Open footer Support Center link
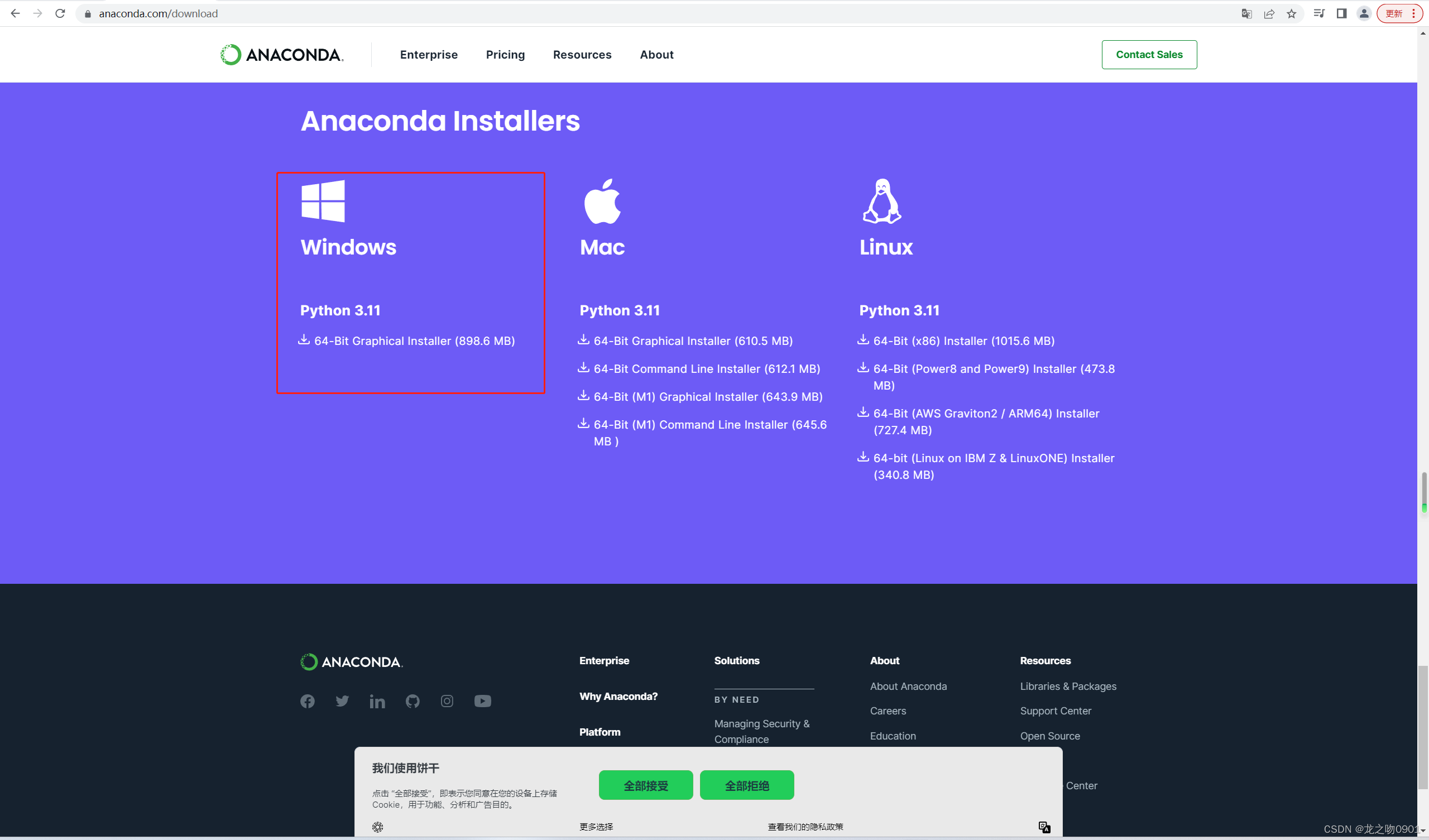1429x840 pixels. point(1056,711)
